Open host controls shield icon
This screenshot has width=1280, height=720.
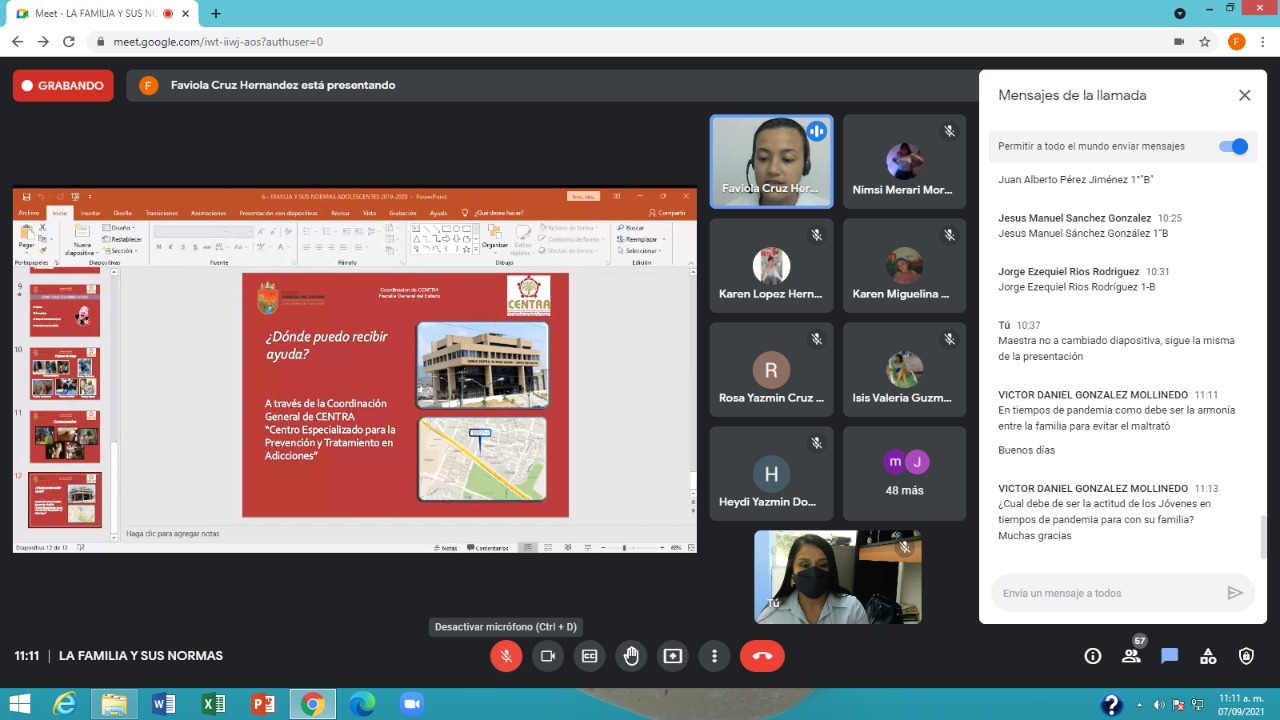coord(1246,656)
